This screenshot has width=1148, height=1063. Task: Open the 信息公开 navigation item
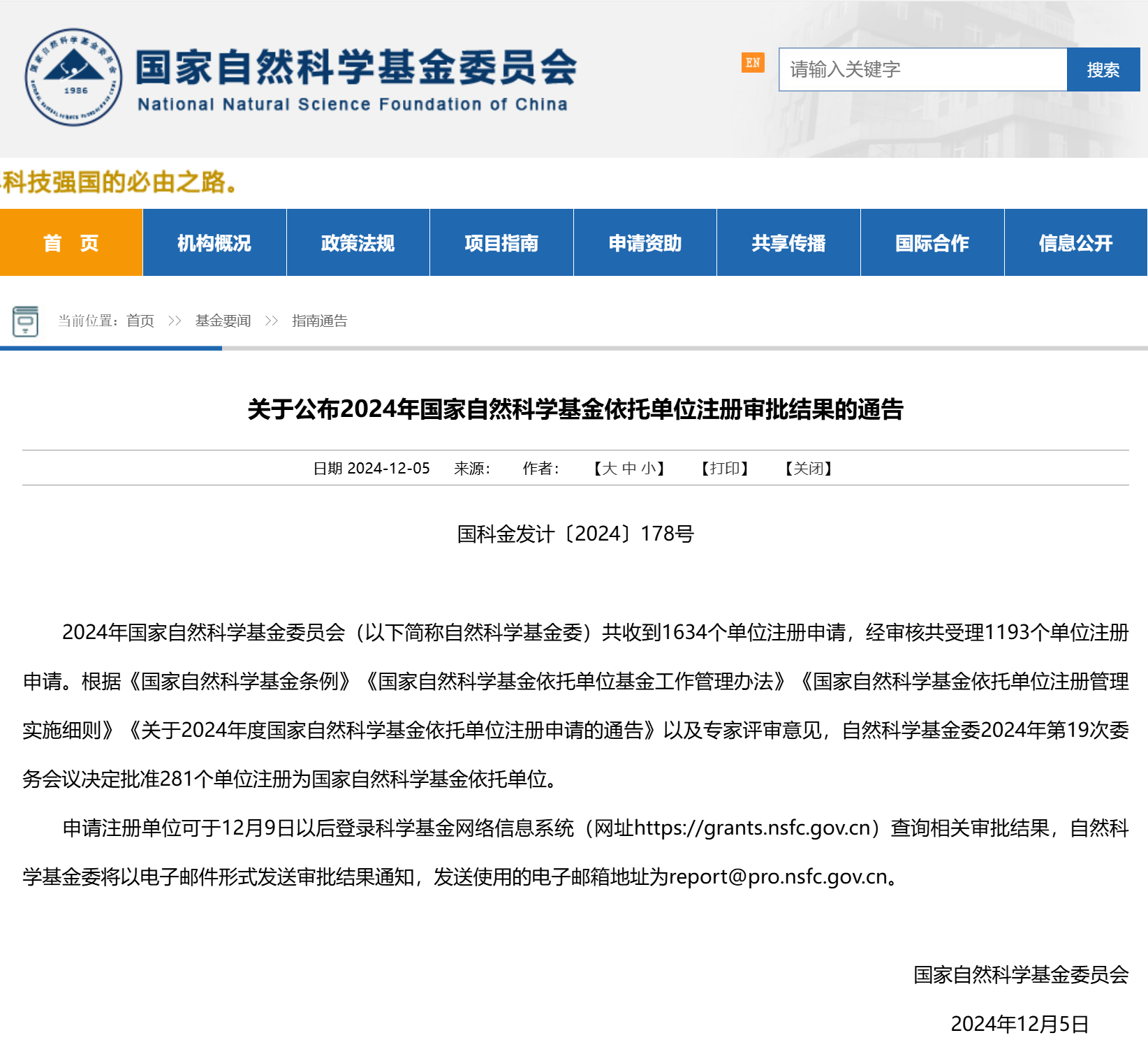[x=1075, y=243]
